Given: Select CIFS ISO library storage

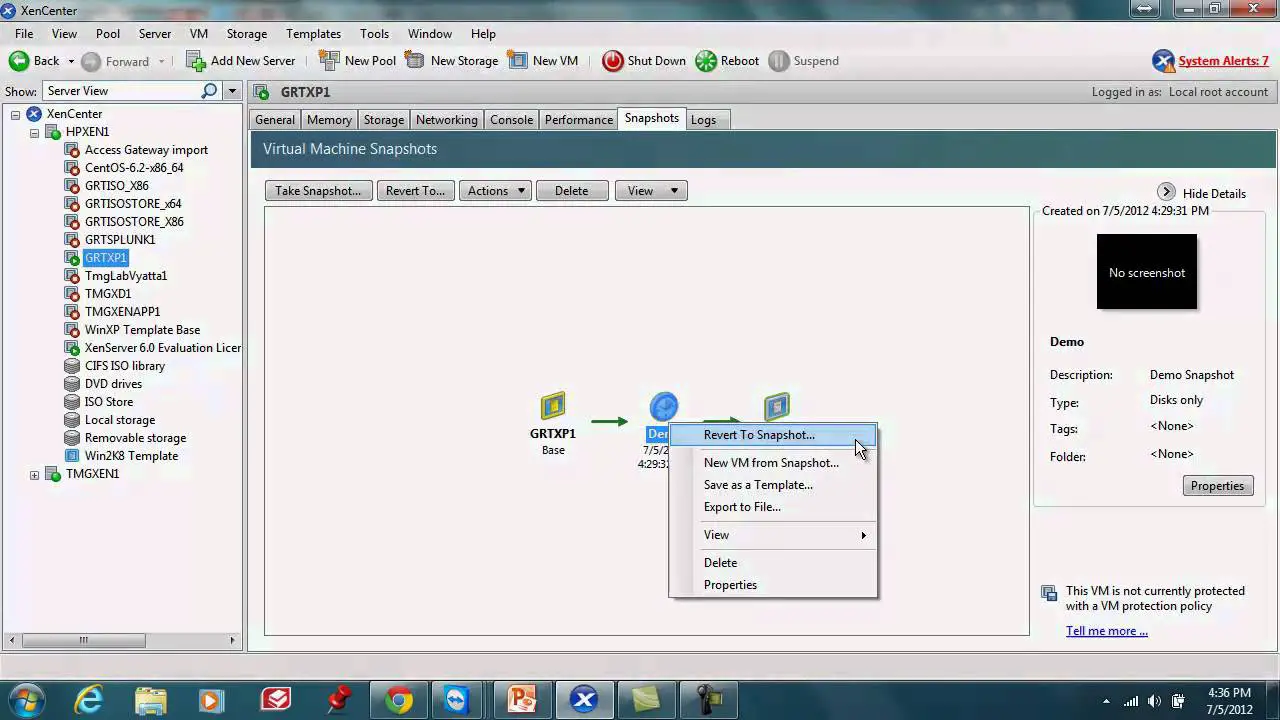Looking at the screenshot, I should [x=125, y=366].
